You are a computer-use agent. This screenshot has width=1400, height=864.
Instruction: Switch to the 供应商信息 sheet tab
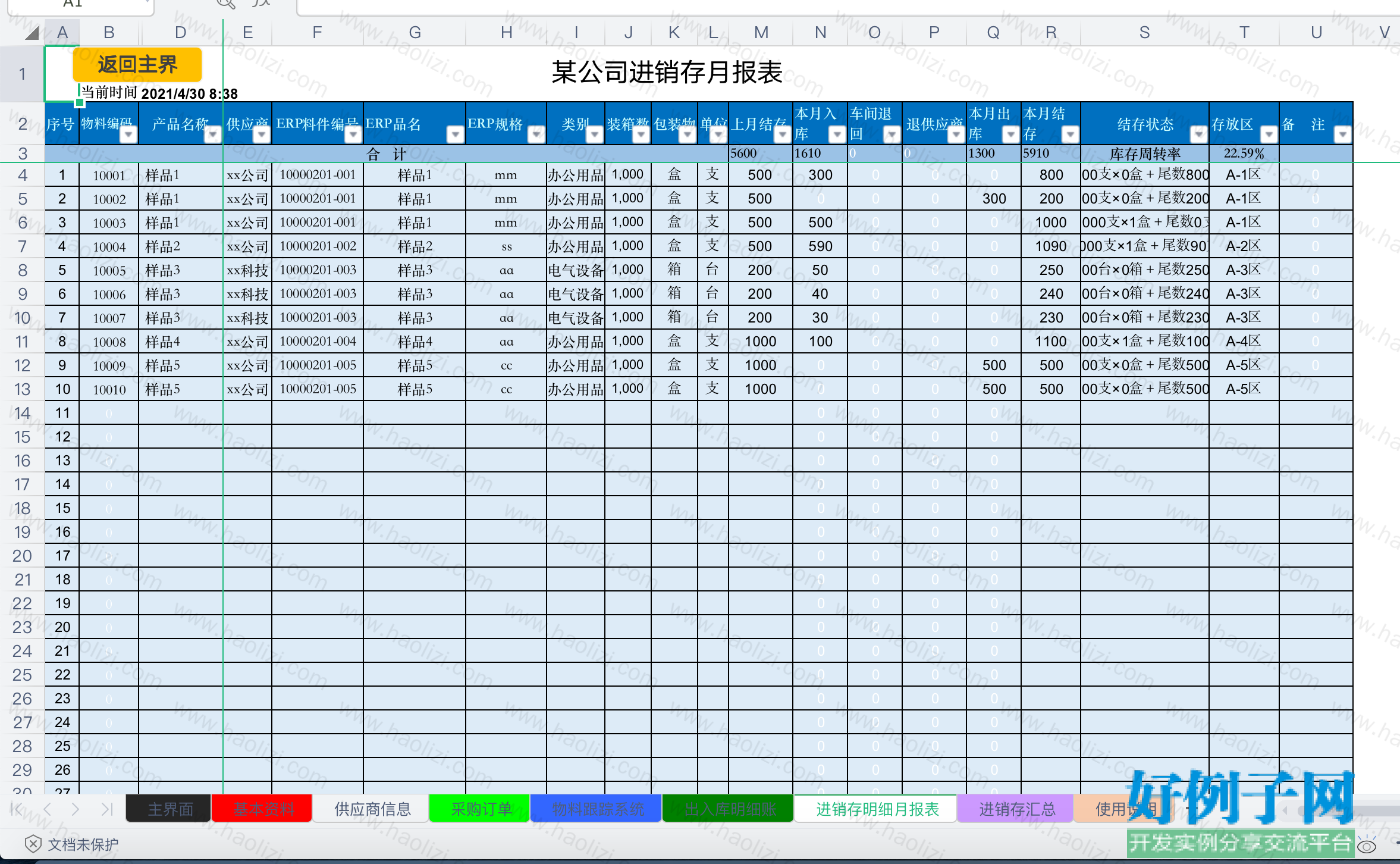pyautogui.click(x=372, y=809)
